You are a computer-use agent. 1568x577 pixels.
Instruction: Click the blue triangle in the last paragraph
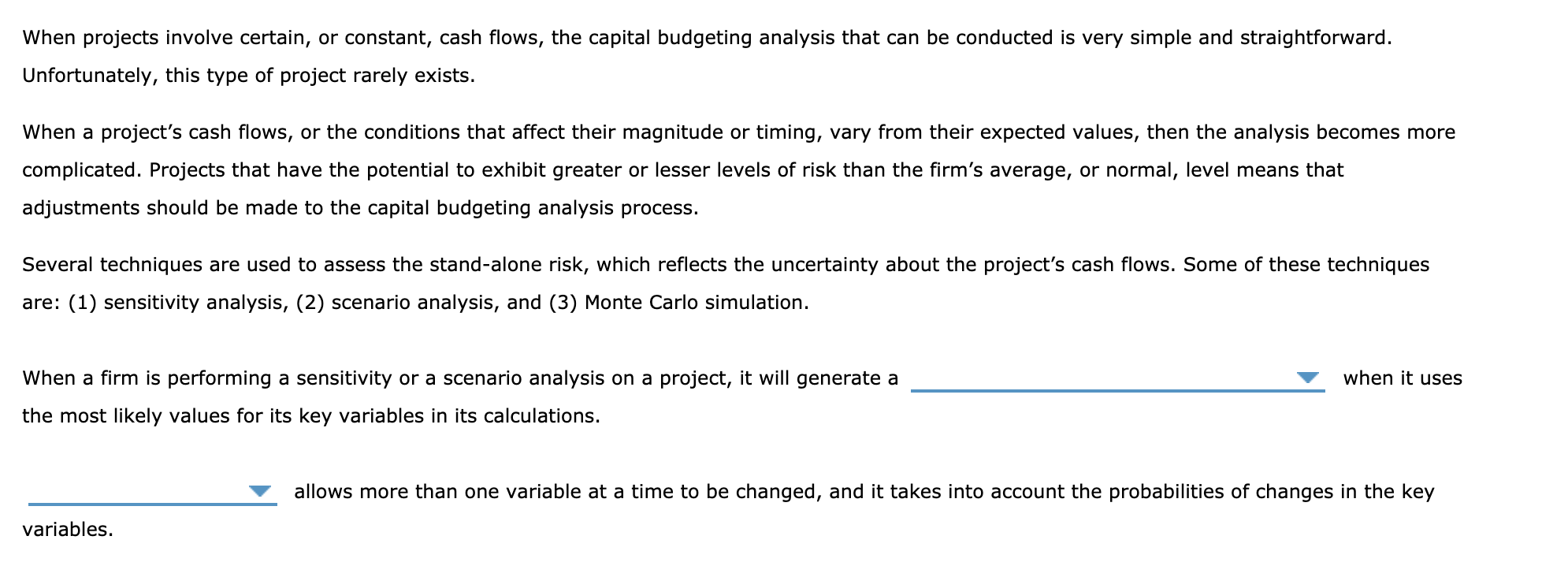[x=260, y=490]
